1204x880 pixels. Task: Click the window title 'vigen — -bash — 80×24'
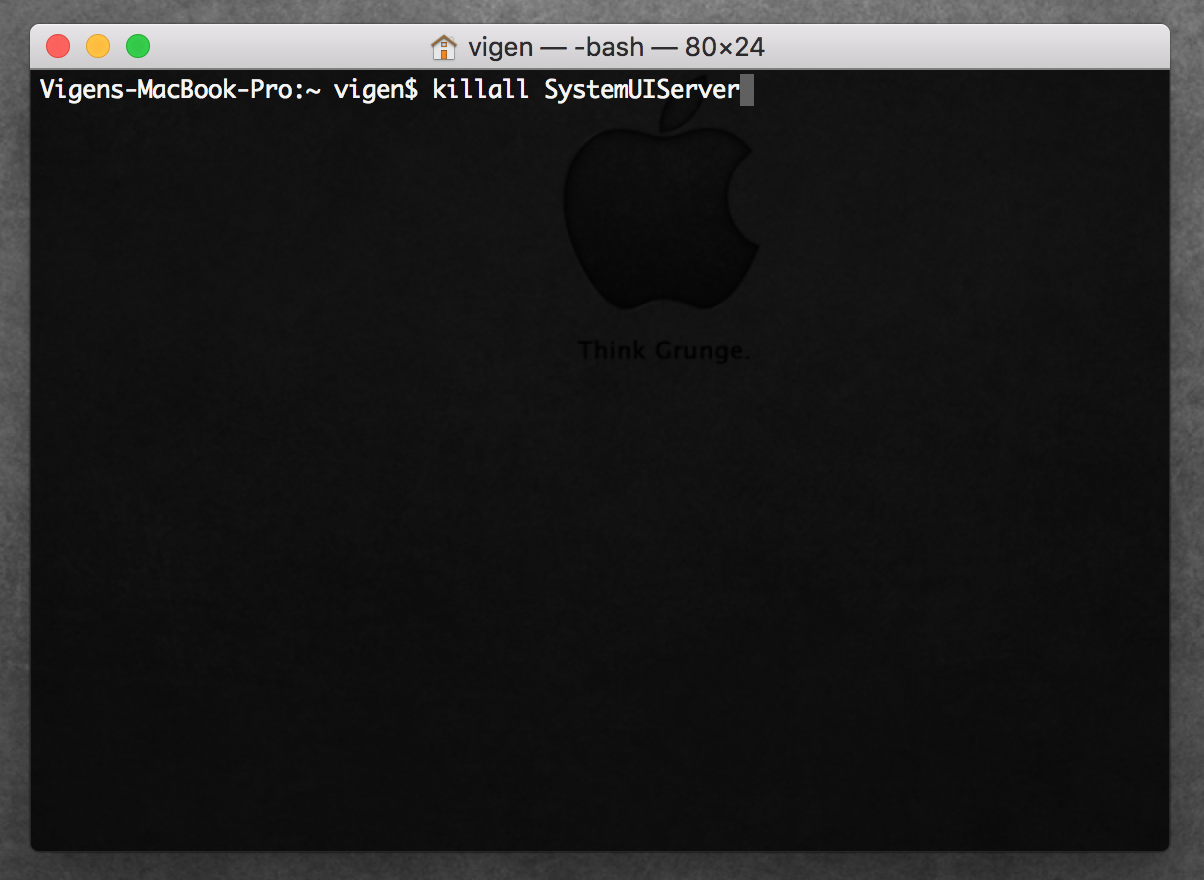click(616, 47)
